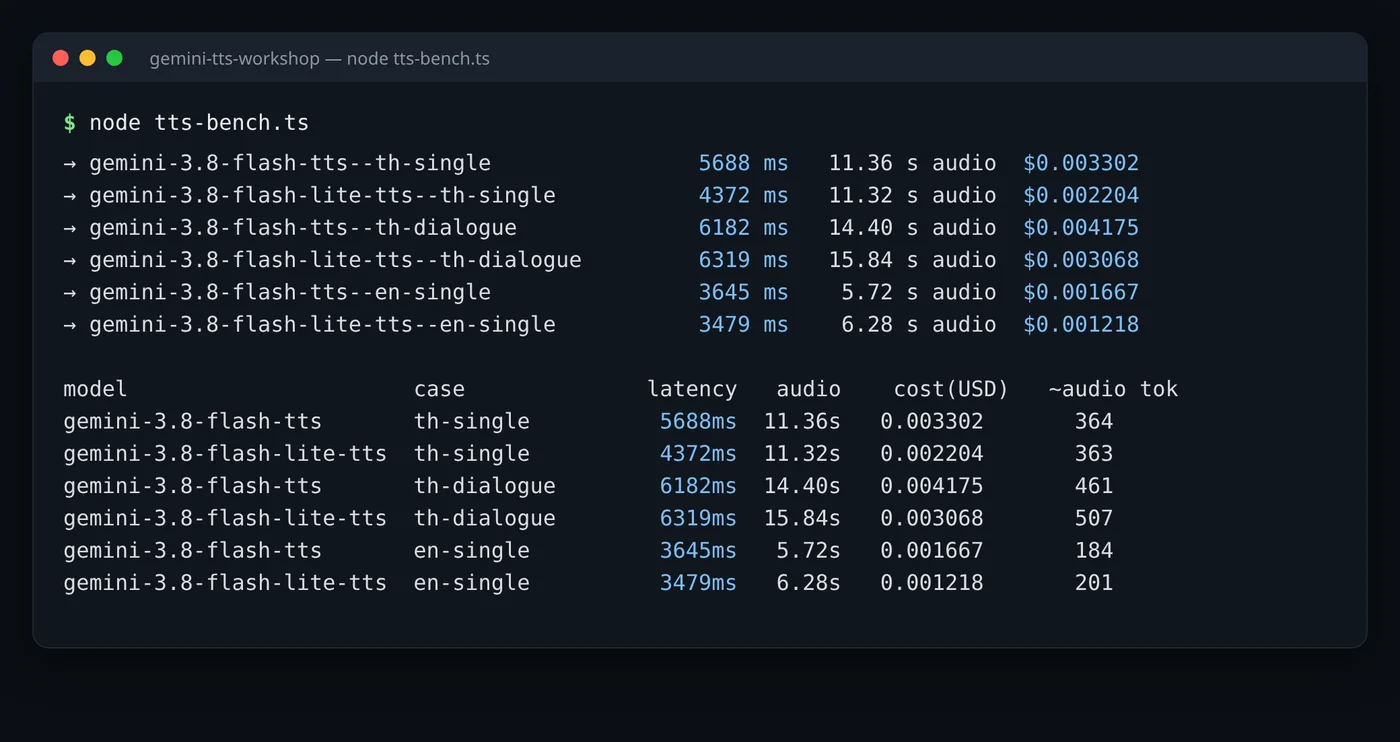The width and height of the screenshot is (1400, 742).
Task: Click the '11.32 s audio' log value
Action: pyautogui.click(x=912, y=195)
